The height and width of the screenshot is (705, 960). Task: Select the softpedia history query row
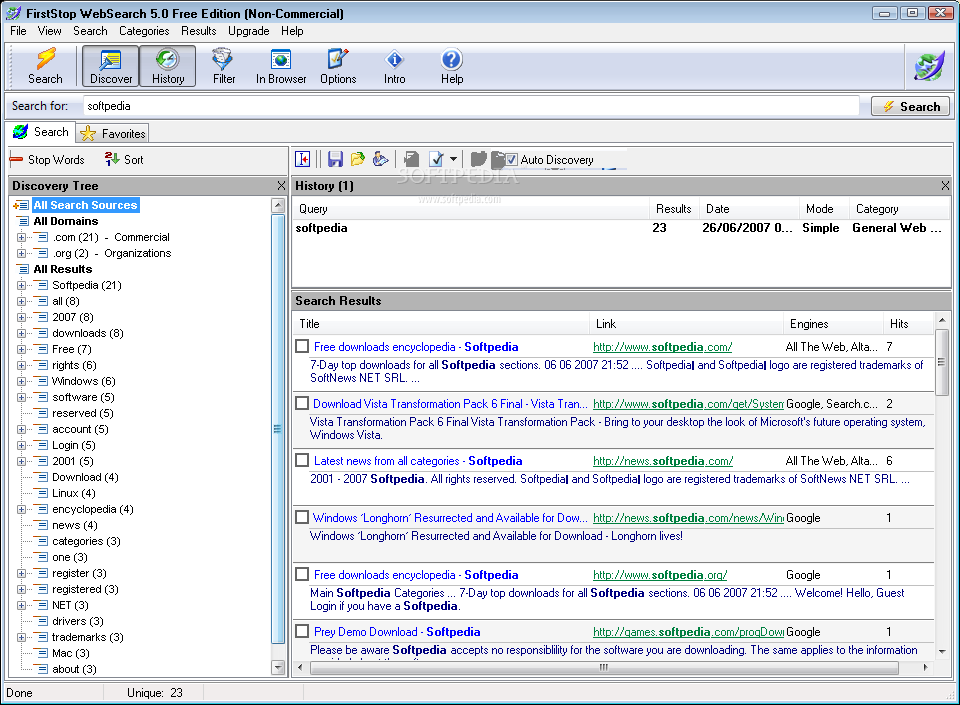tap(621, 228)
